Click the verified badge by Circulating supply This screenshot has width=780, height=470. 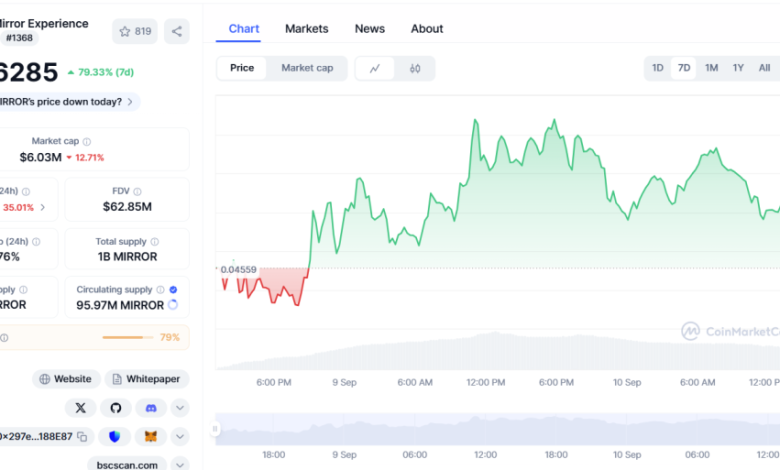point(173,289)
